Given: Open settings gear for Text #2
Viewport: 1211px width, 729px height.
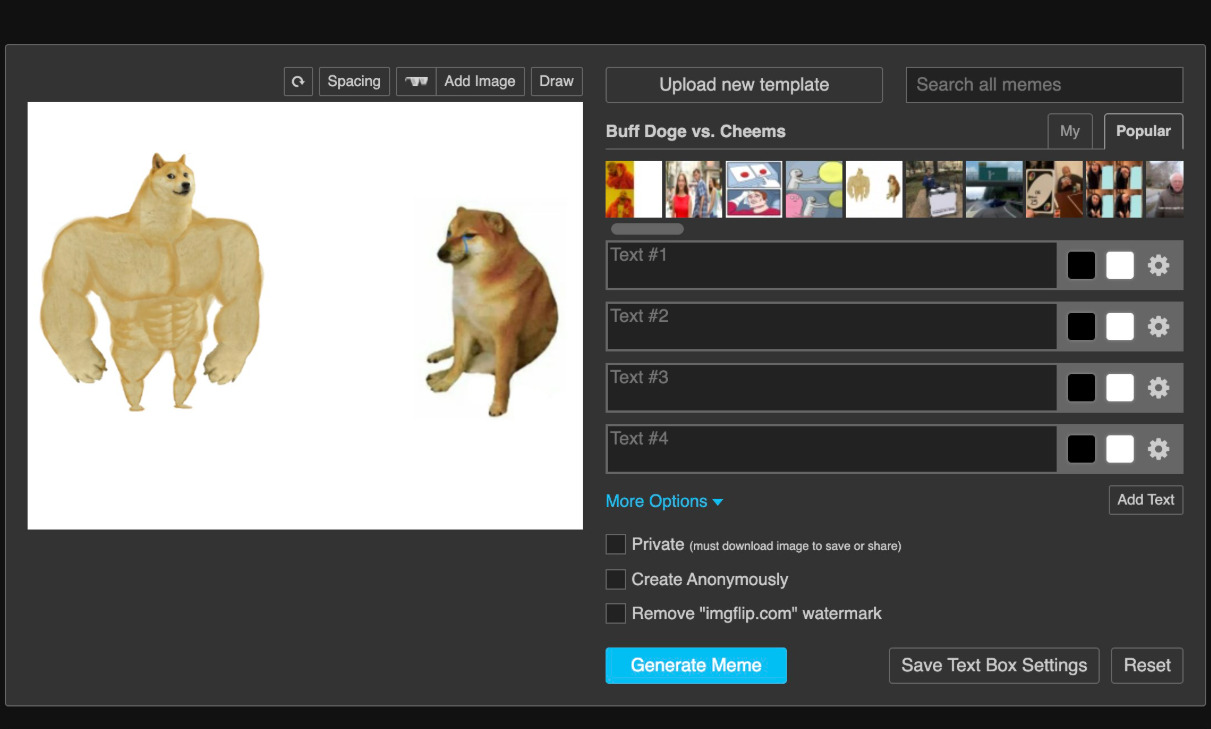Looking at the screenshot, I should coord(1158,327).
